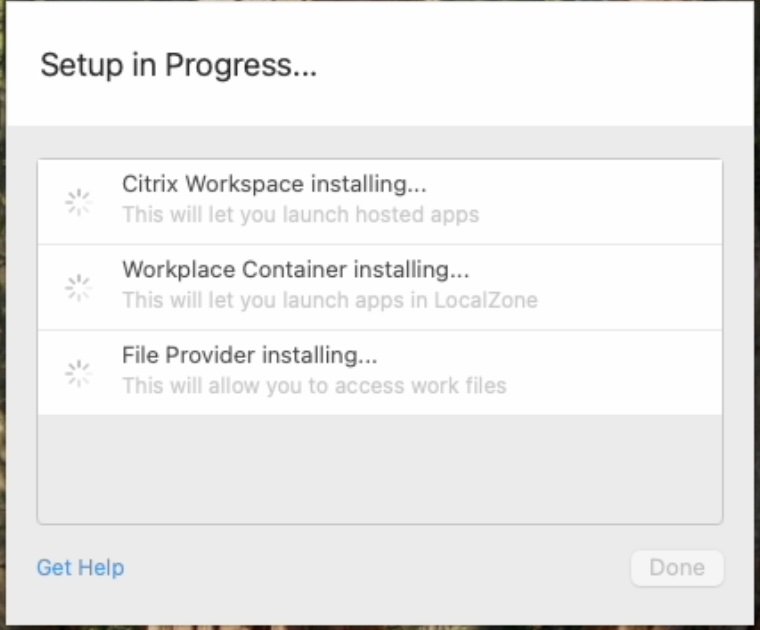
Task: Select the "Workplace Container installing..." label
Action: 295,270
